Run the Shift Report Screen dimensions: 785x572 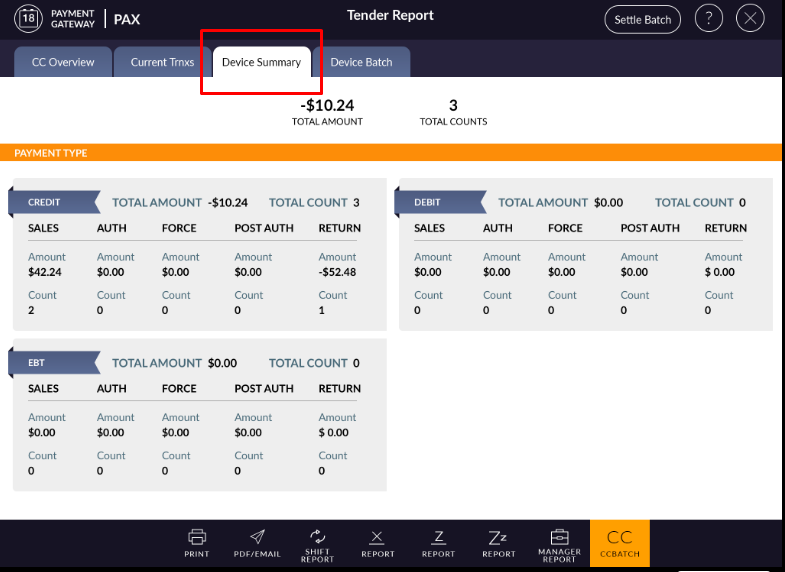[317, 545]
